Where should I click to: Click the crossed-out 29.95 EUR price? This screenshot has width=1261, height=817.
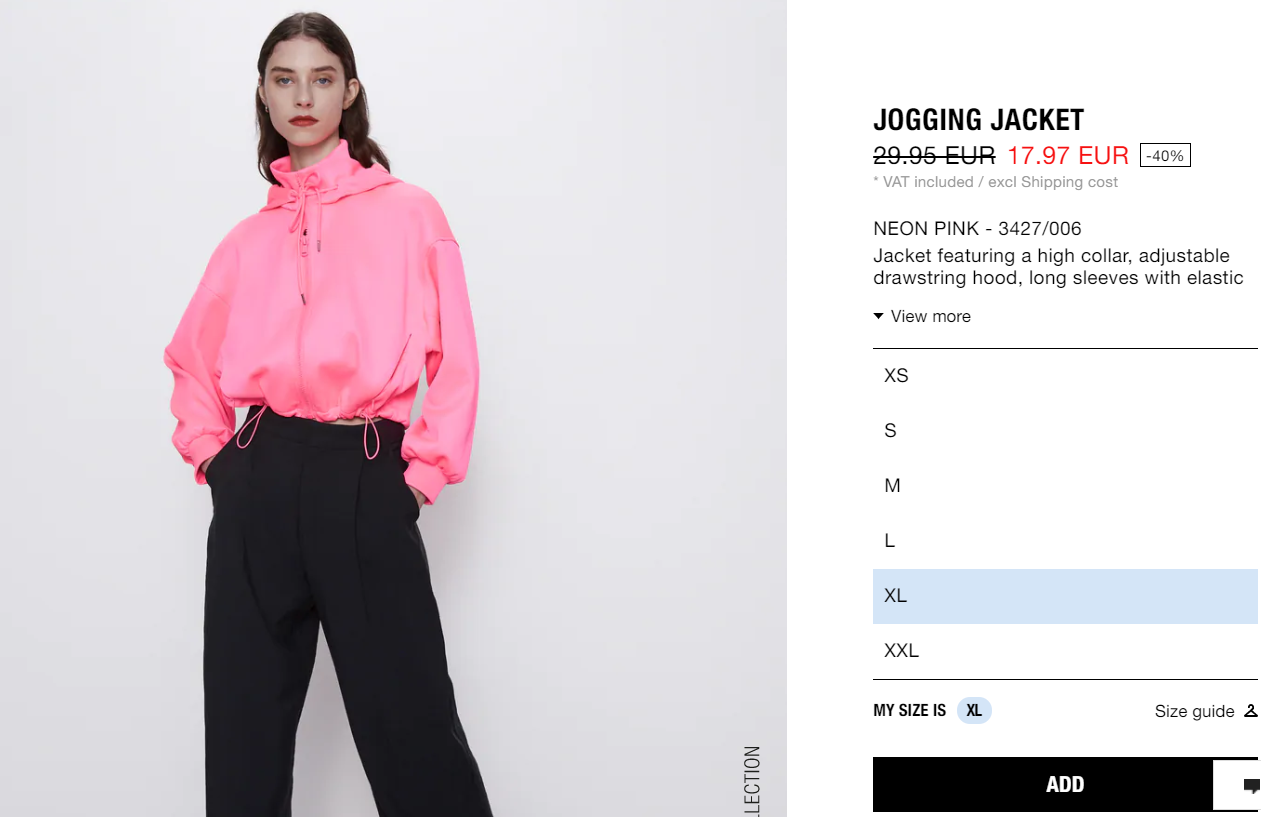(x=934, y=156)
